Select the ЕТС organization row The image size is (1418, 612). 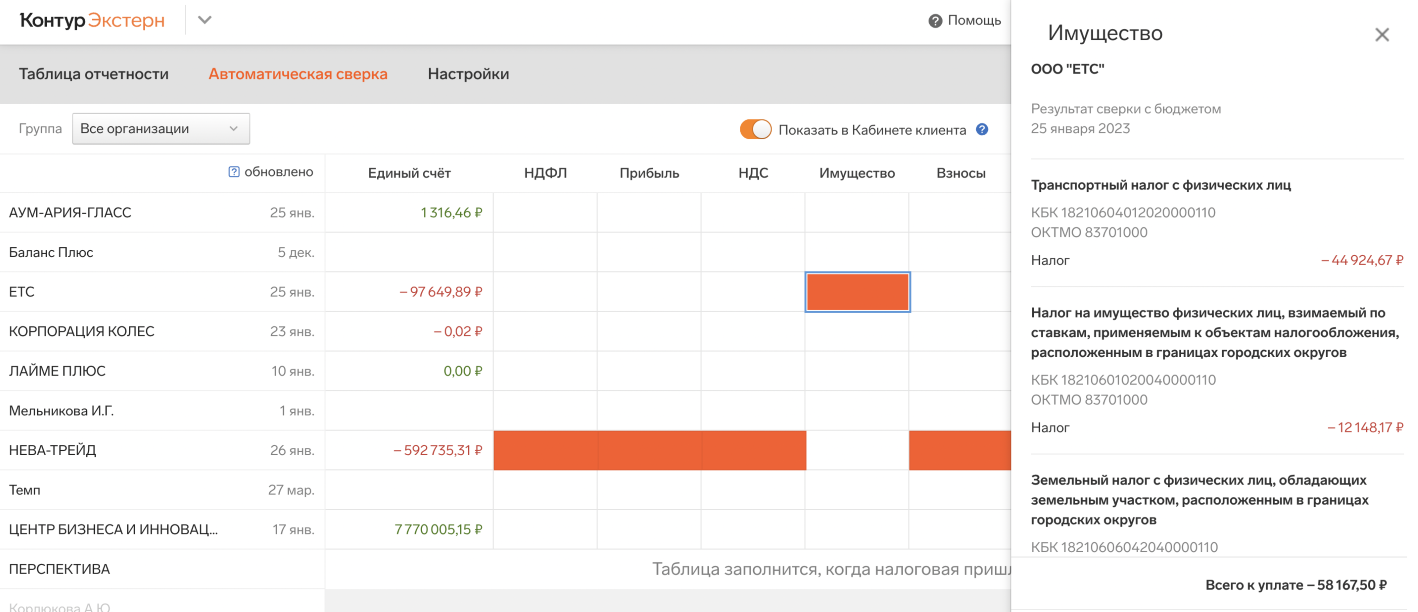click(162, 292)
